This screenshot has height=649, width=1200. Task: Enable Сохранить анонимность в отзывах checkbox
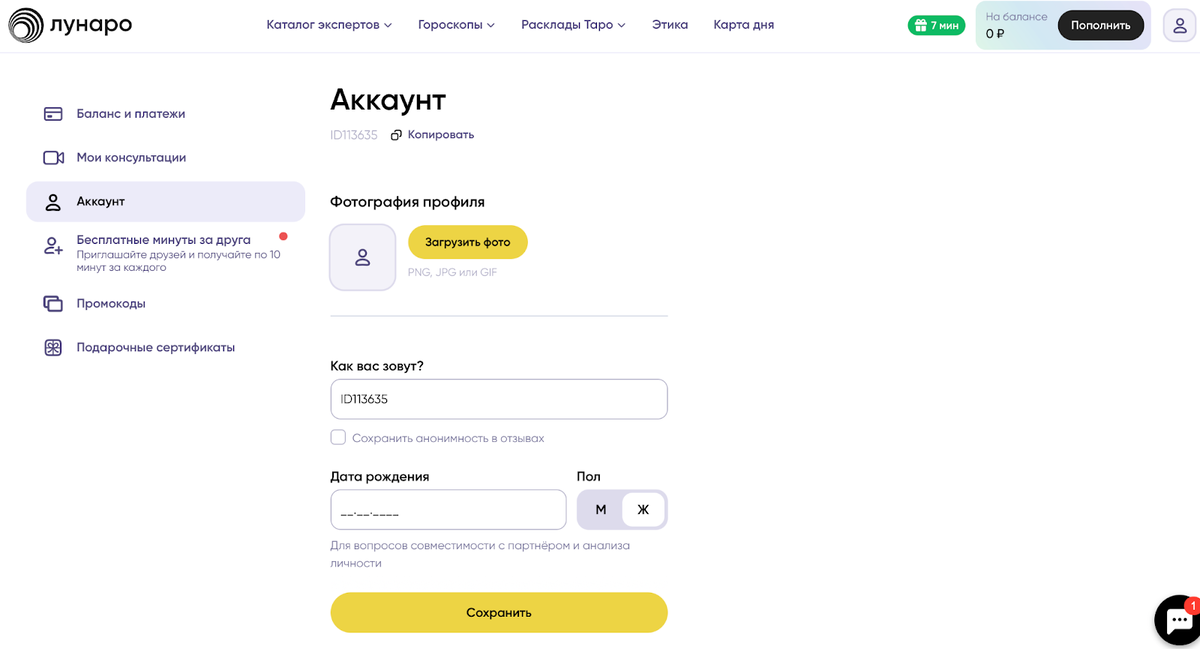click(338, 437)
